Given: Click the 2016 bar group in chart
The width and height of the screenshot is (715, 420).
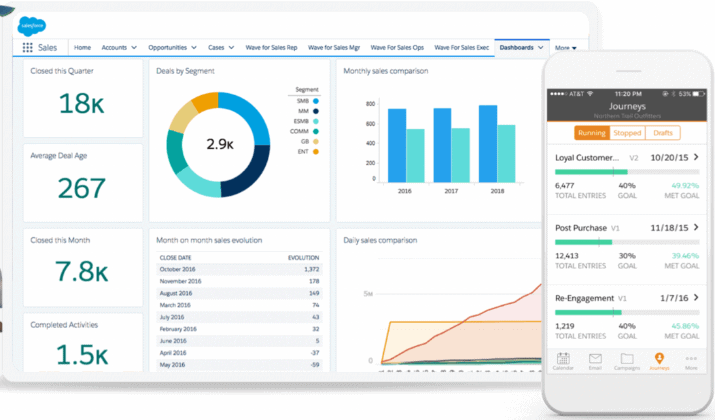Looking at the screenshot, I should click(x=406, y=145).
